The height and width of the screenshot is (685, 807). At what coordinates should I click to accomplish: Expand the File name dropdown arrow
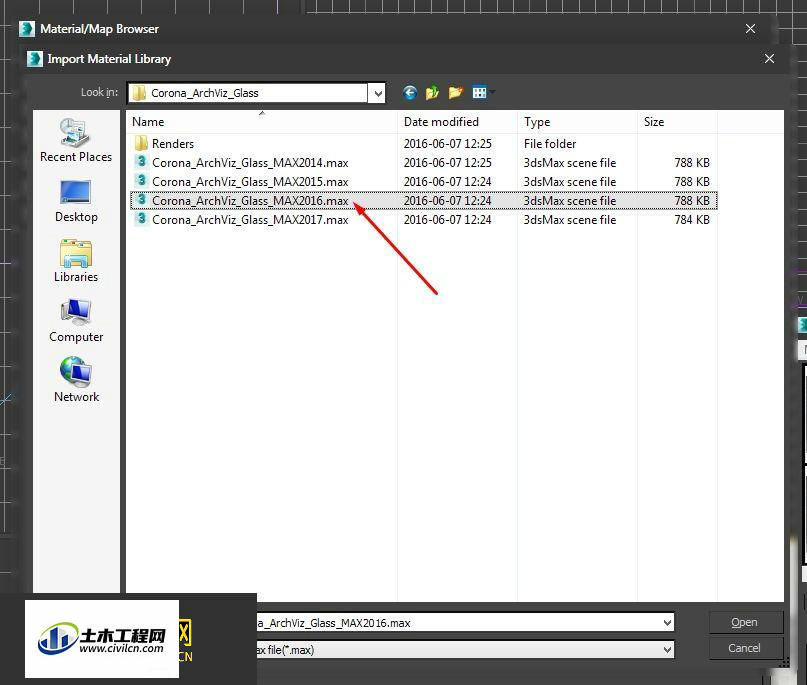[x=667, y=623]
